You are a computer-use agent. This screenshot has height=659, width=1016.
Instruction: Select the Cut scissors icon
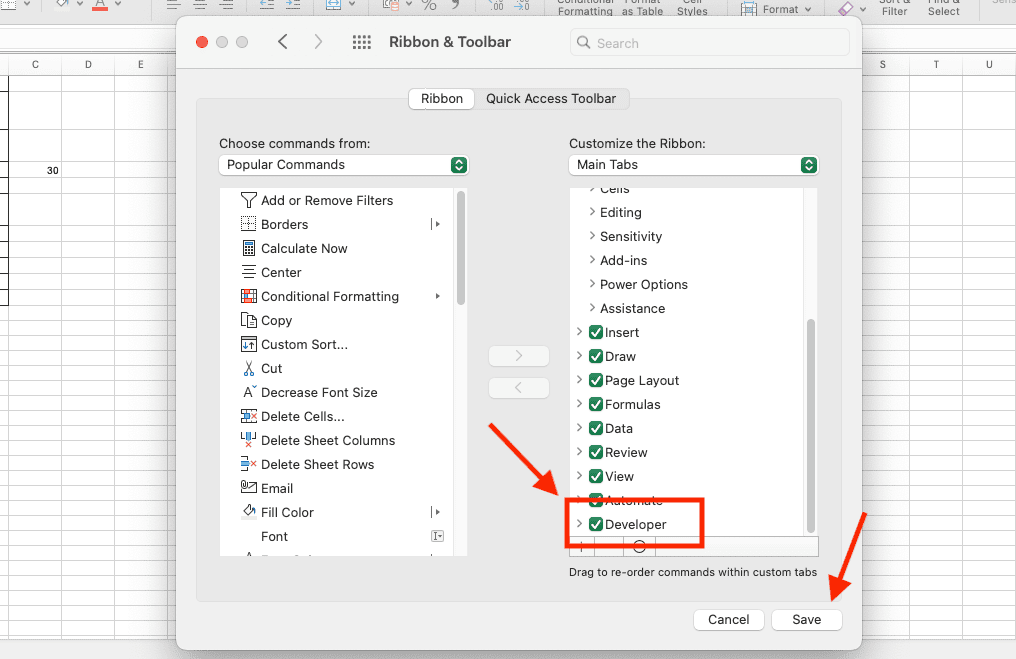pos(249,368)
